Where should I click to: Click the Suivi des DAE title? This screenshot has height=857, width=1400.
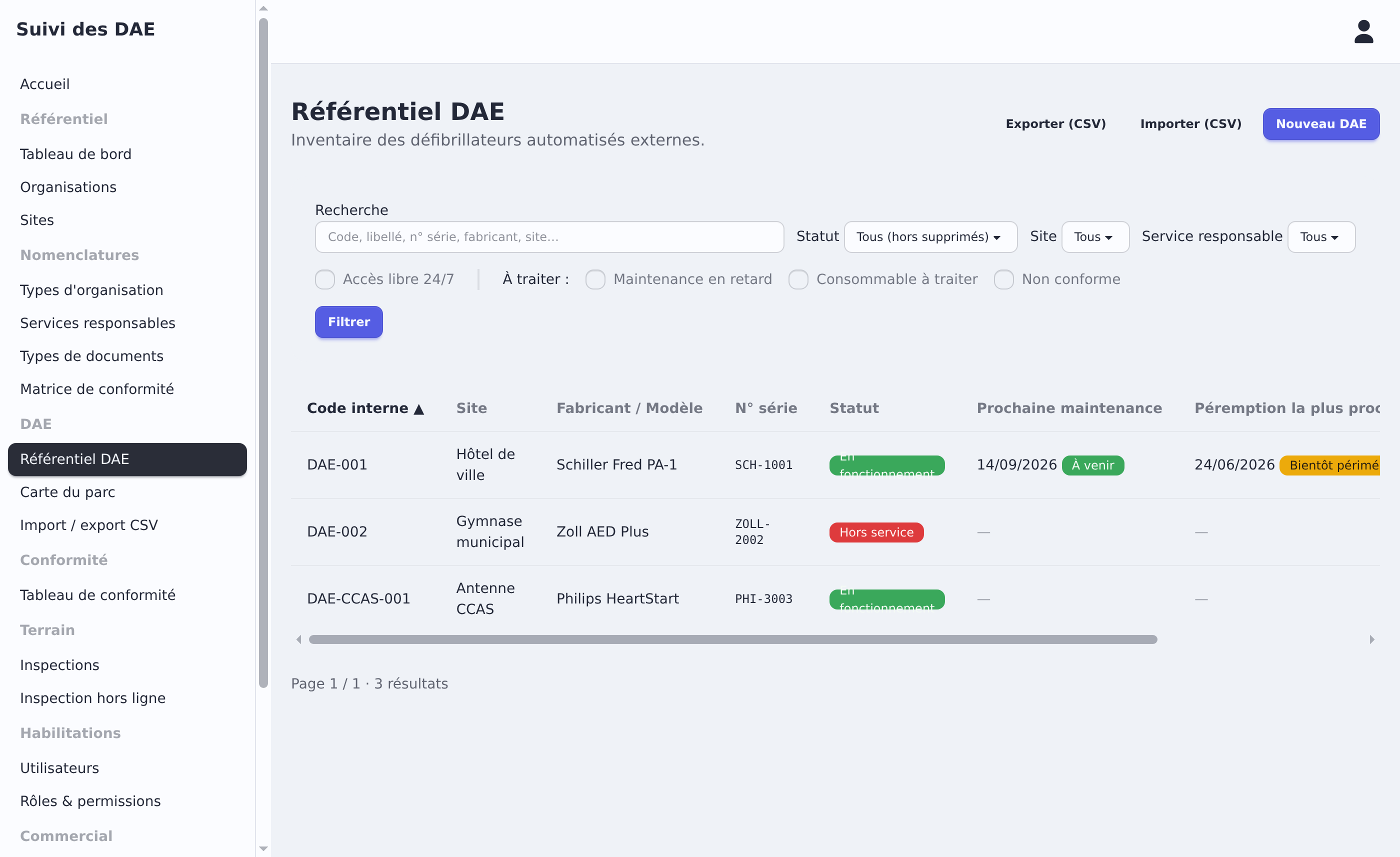(x=85, y=29)
